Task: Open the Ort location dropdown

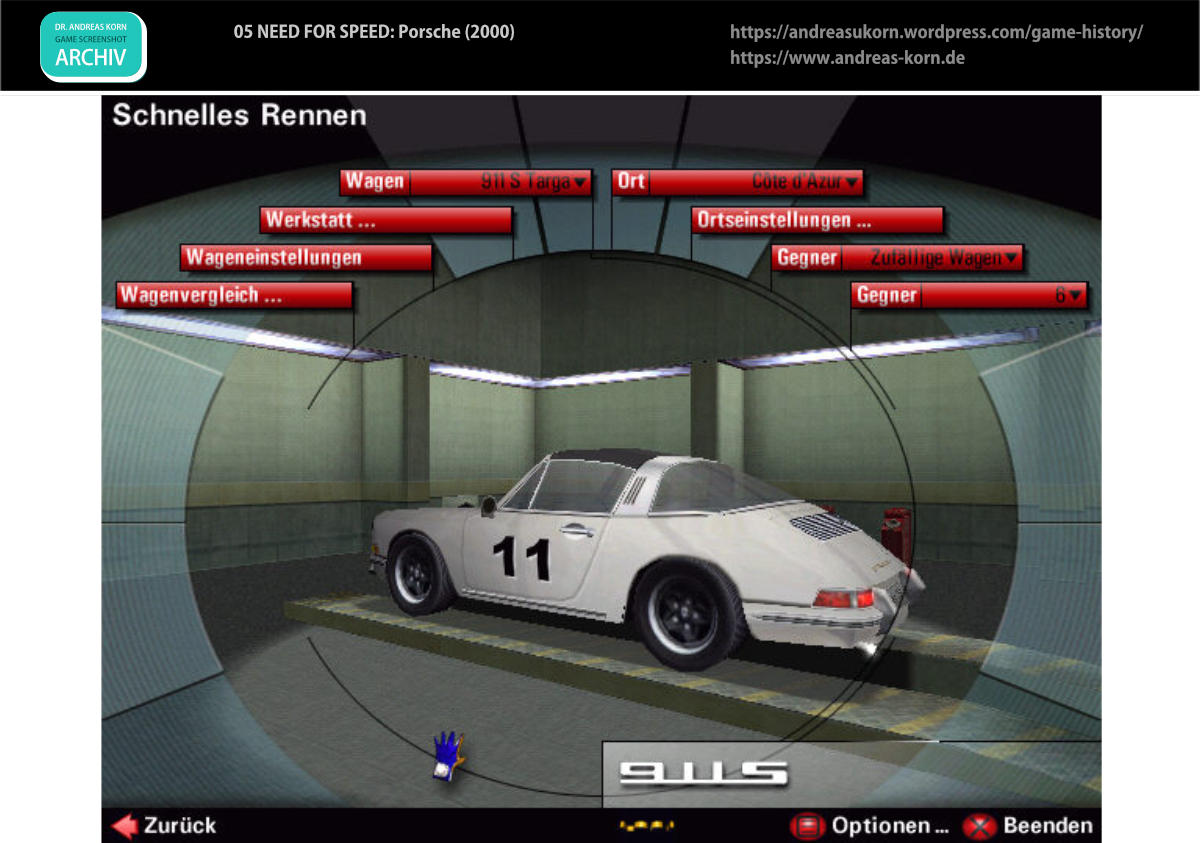Action: (738, 182)
